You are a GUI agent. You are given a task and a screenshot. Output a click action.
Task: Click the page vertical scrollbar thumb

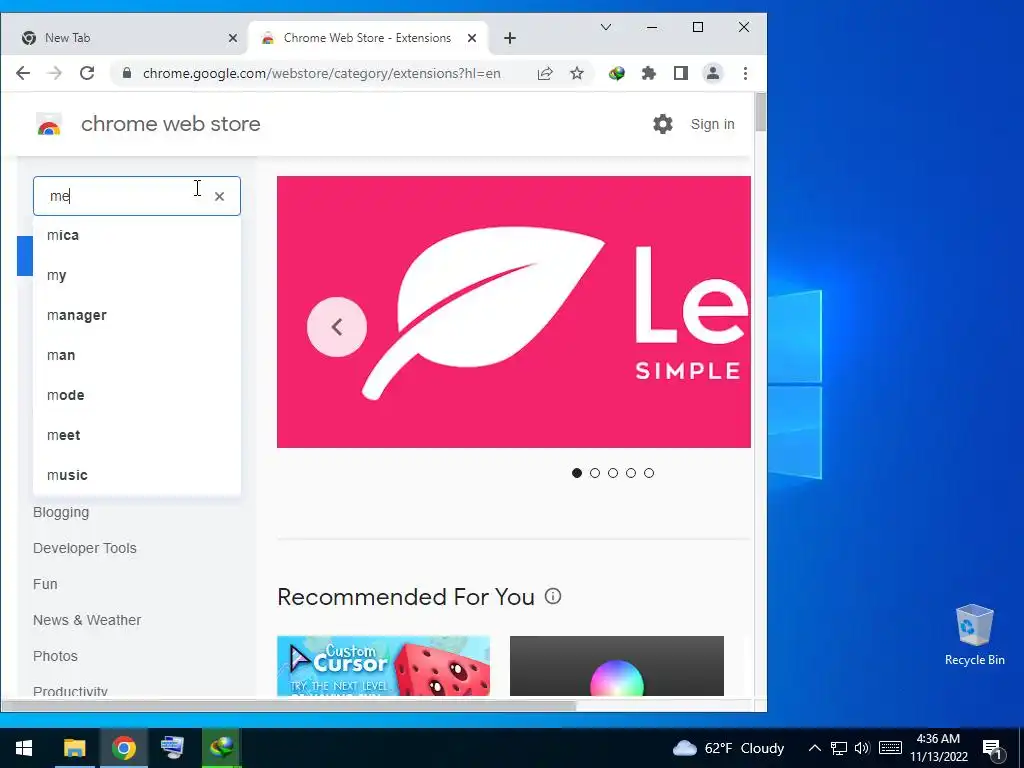(x=760, y=112)
